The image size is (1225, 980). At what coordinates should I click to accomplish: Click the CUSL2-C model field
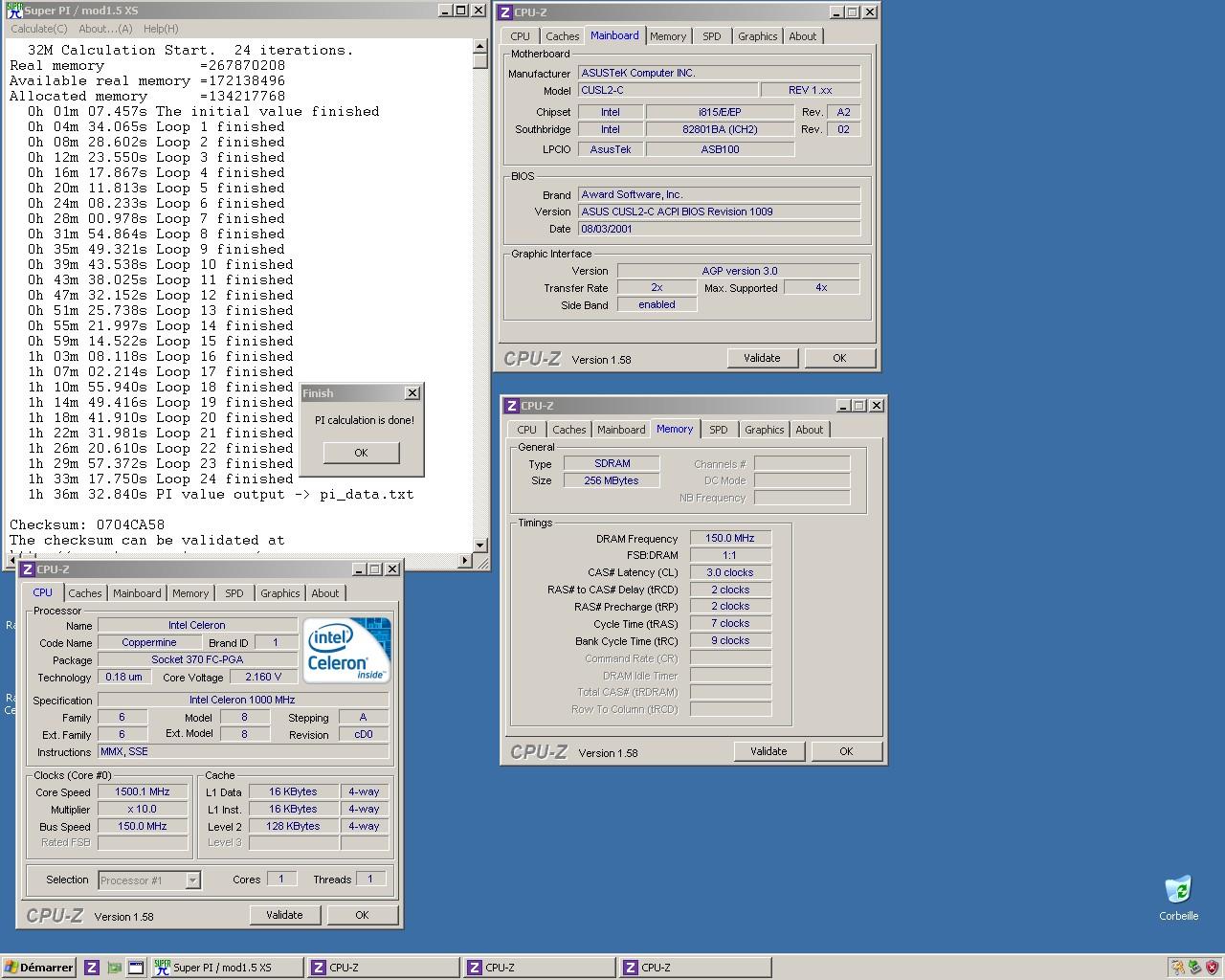[667, 90]
